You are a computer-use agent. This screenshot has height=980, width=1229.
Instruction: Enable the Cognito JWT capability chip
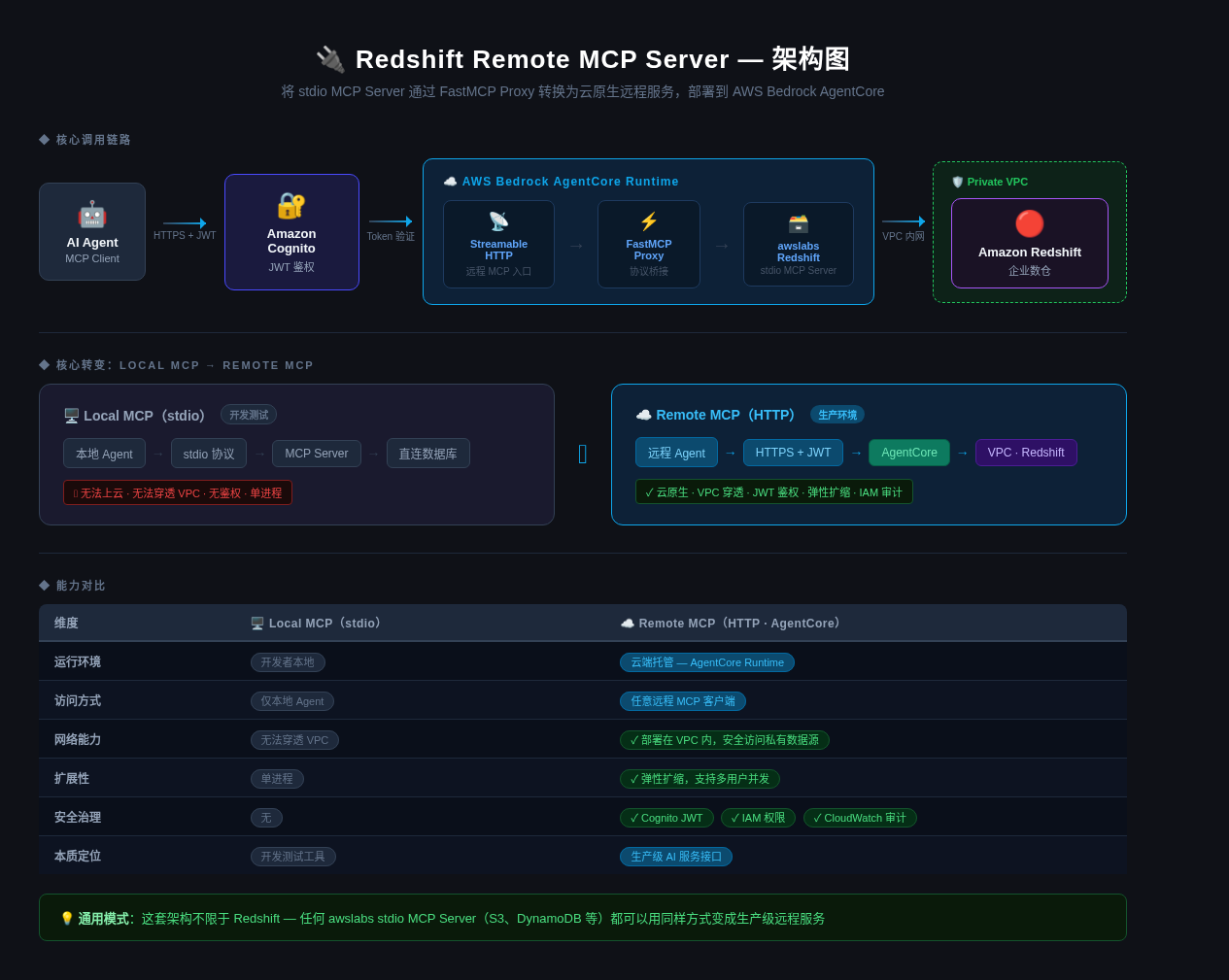666,818
